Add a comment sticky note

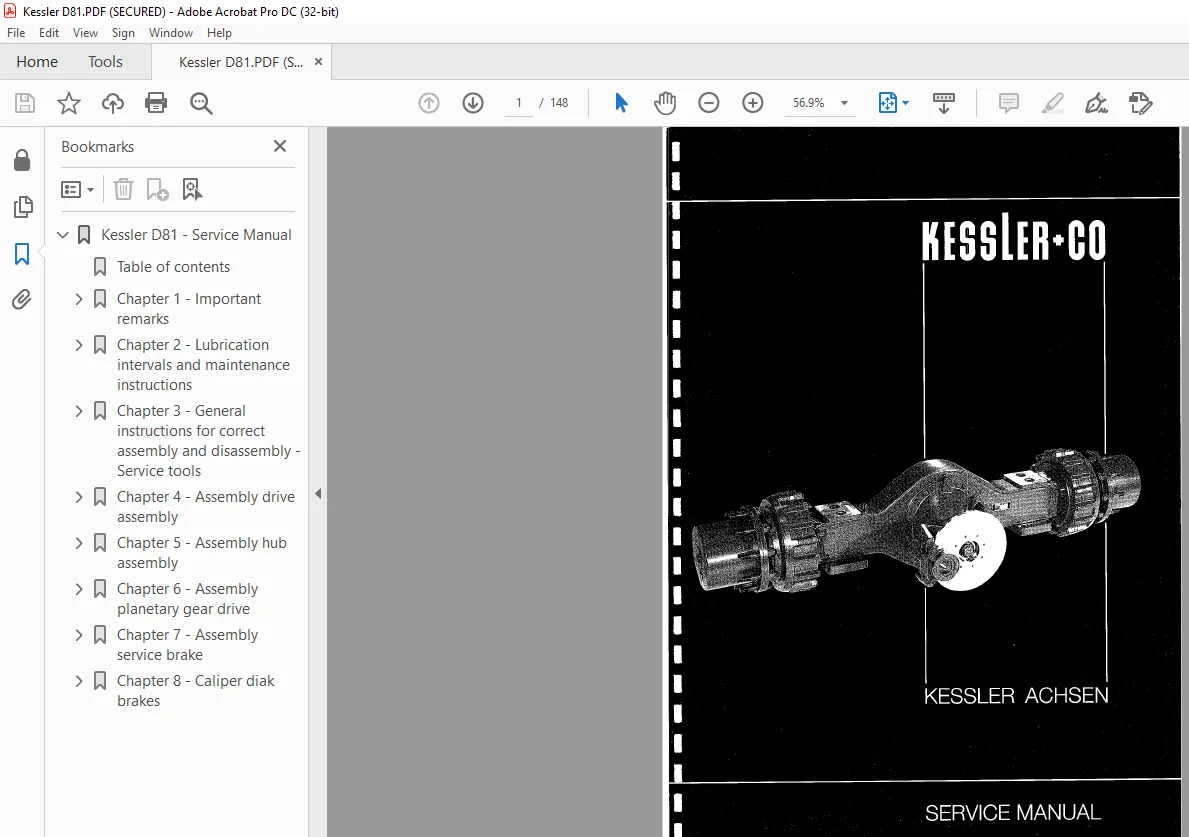coord(1009,103)
